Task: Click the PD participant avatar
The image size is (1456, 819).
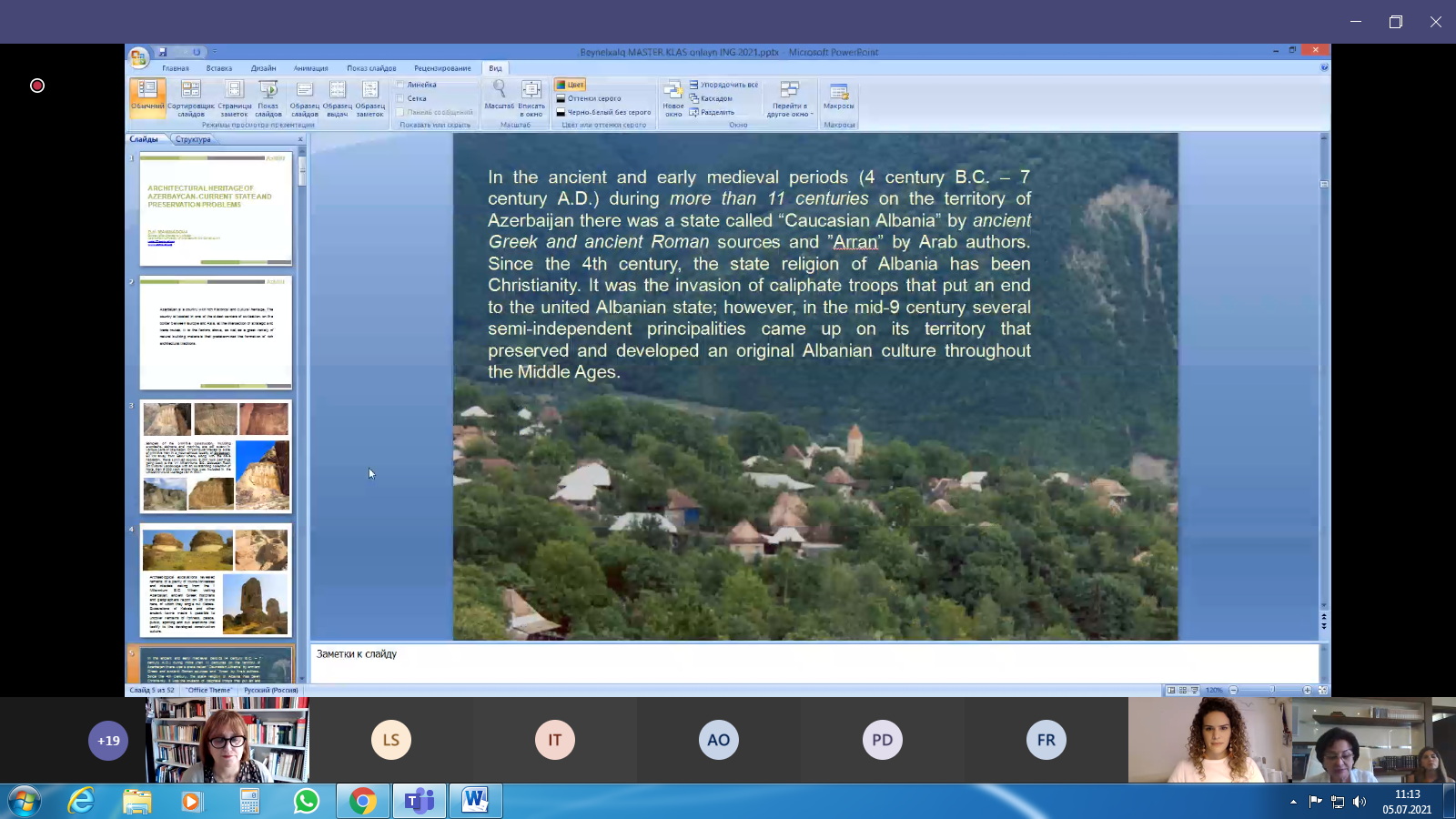Action: point(883,740)
